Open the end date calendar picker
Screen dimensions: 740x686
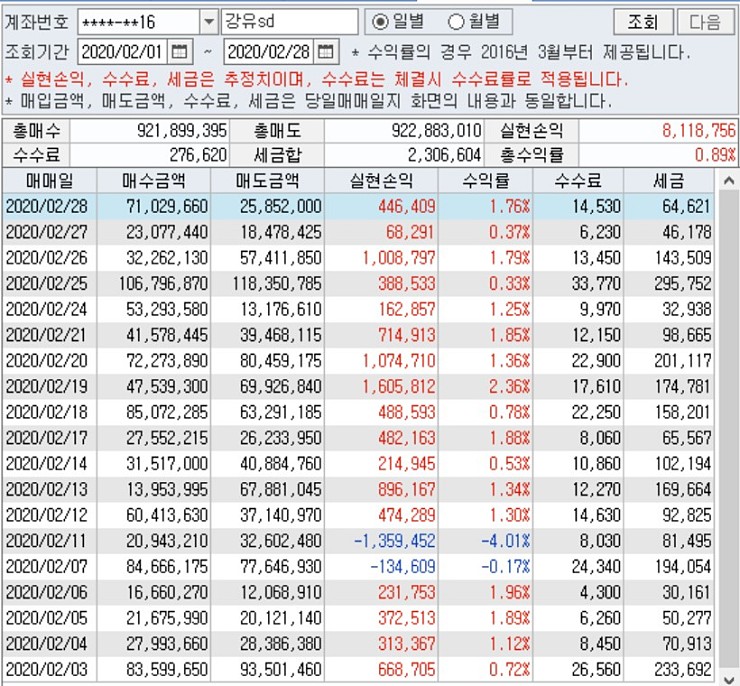pyautogui.click(x=326, y=51)
